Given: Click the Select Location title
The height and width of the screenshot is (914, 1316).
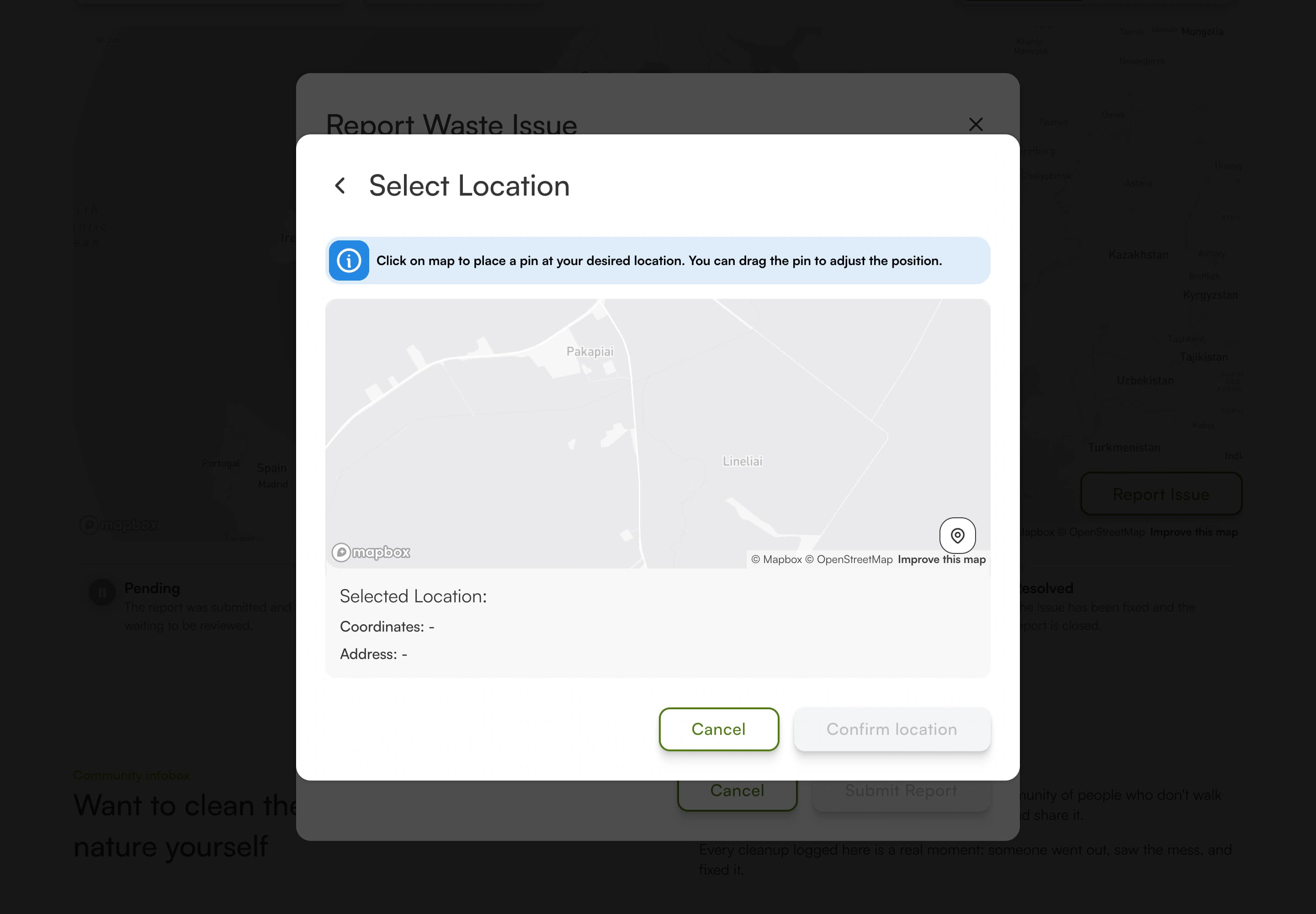Looking at the screenshot, I should point(469,186).
